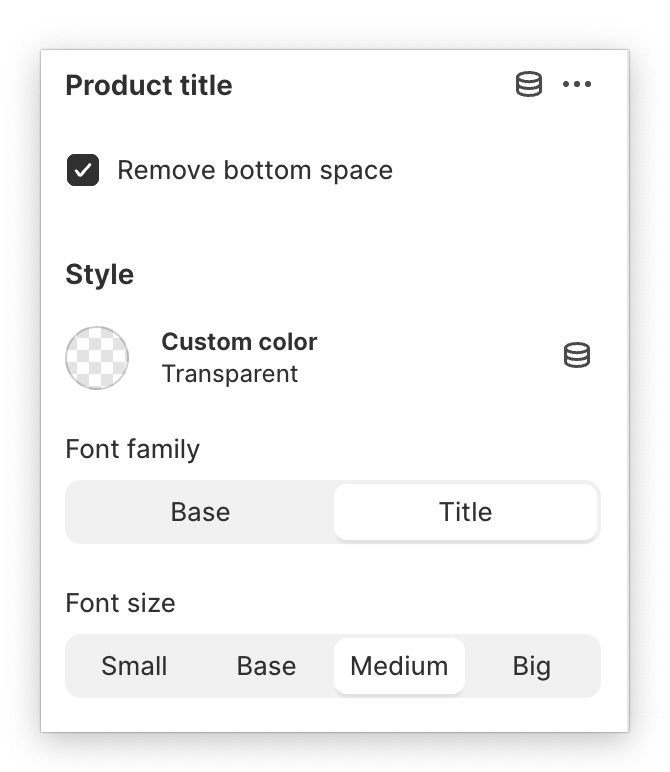This screenshot has width=670, height=772.
Task: Click the database icon beside Product title
Action: tap(529, 85)
